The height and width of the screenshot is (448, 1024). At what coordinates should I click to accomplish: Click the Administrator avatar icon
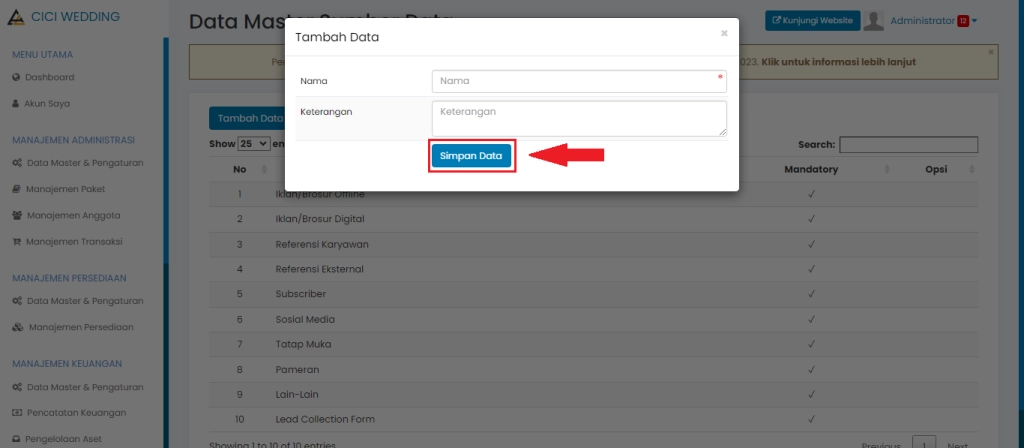873,21
